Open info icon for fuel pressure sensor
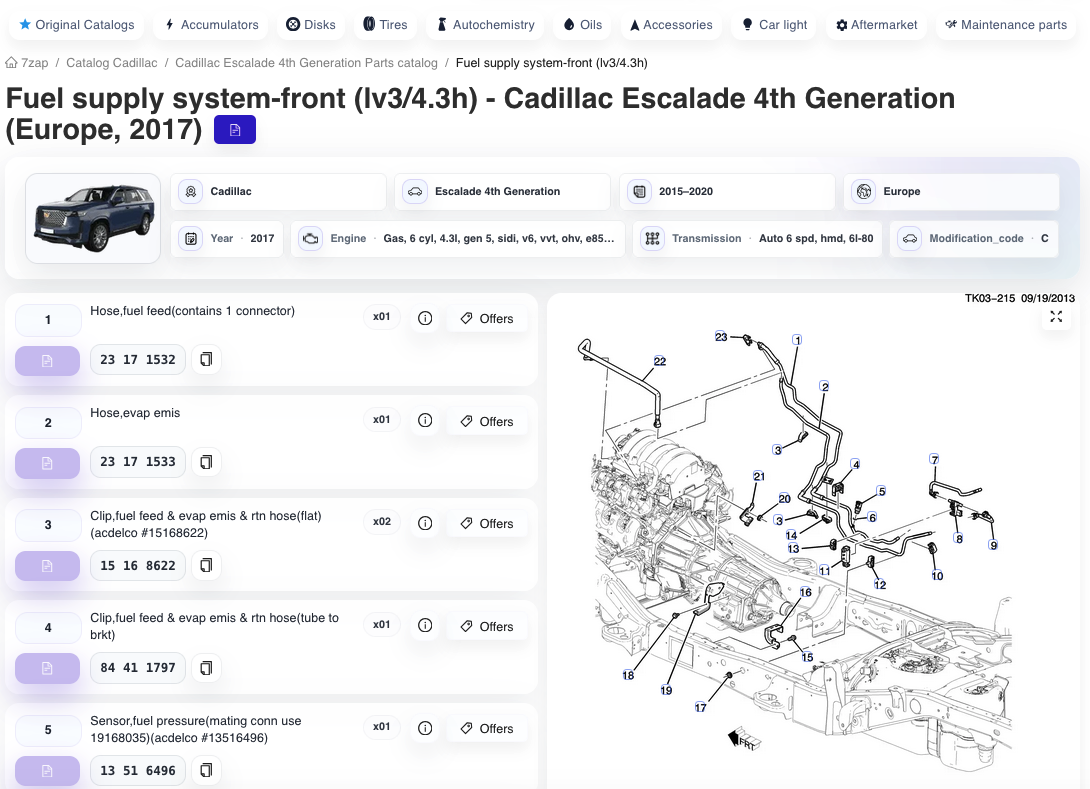The image size is (1090, 789). coord(425,728)
